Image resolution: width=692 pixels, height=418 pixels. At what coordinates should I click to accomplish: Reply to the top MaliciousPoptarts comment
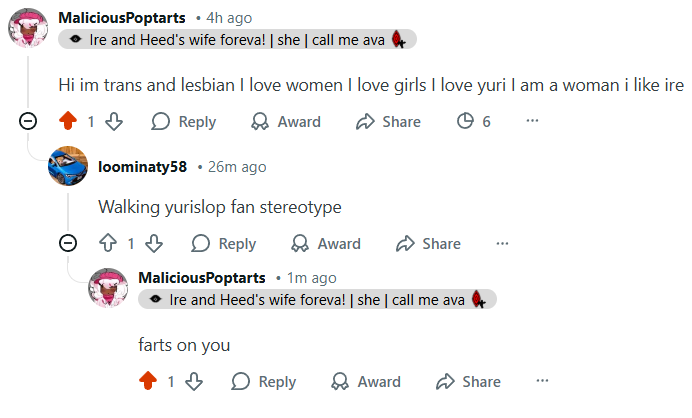[x=184, y=122]
